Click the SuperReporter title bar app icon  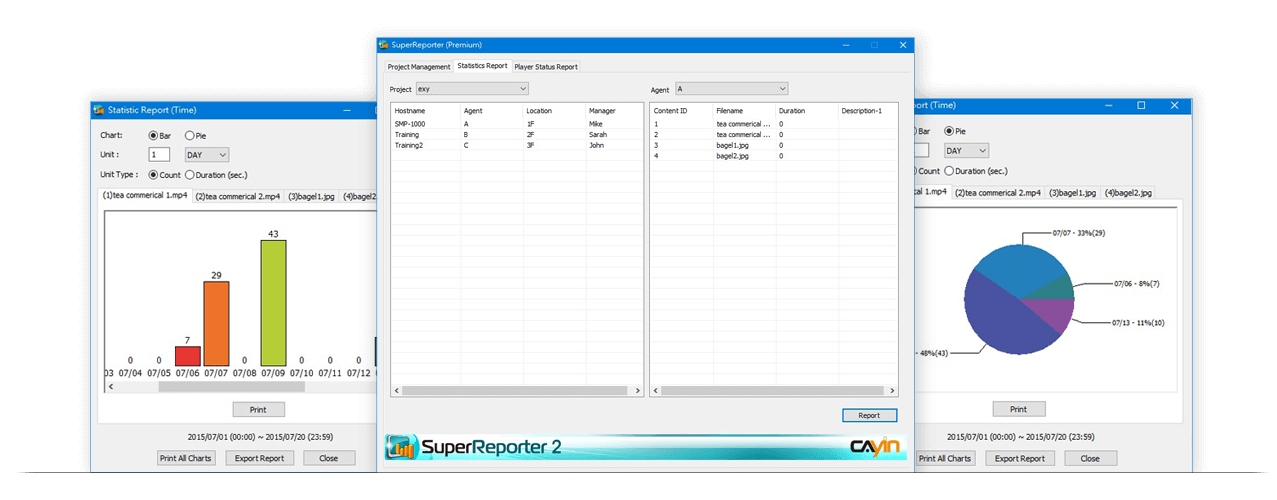pyautogui.click(x=382, y=44)
